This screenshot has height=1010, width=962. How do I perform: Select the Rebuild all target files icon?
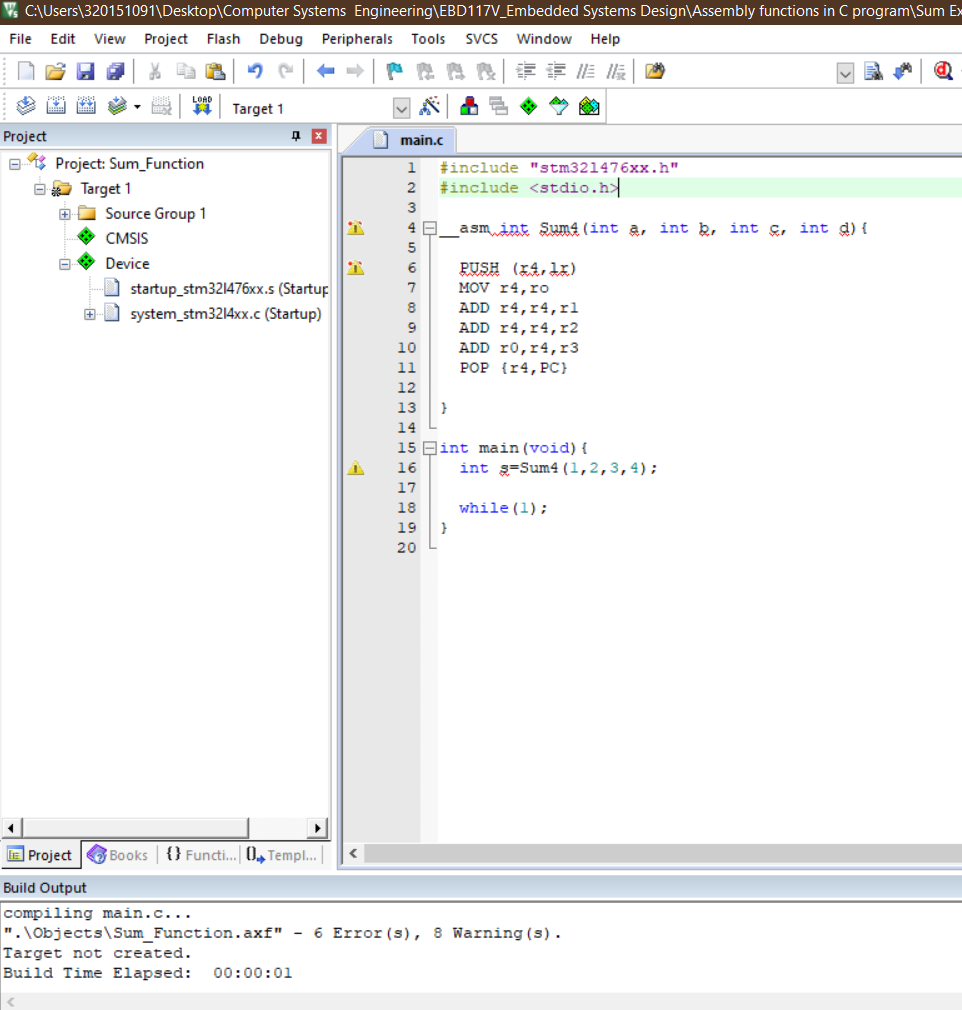click(x=87, y=106)
